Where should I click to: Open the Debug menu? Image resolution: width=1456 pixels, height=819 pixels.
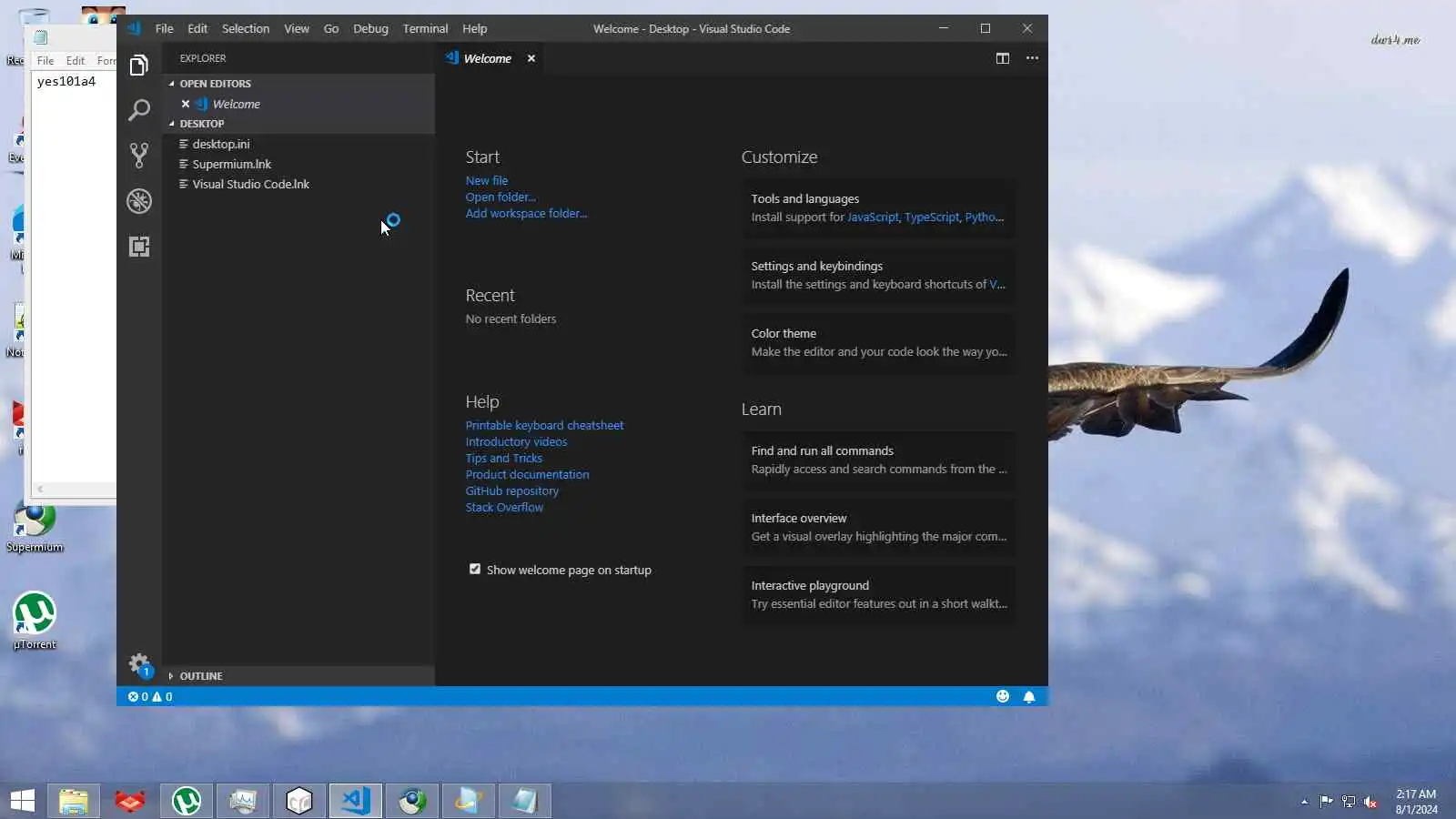(x=370, y=28)
